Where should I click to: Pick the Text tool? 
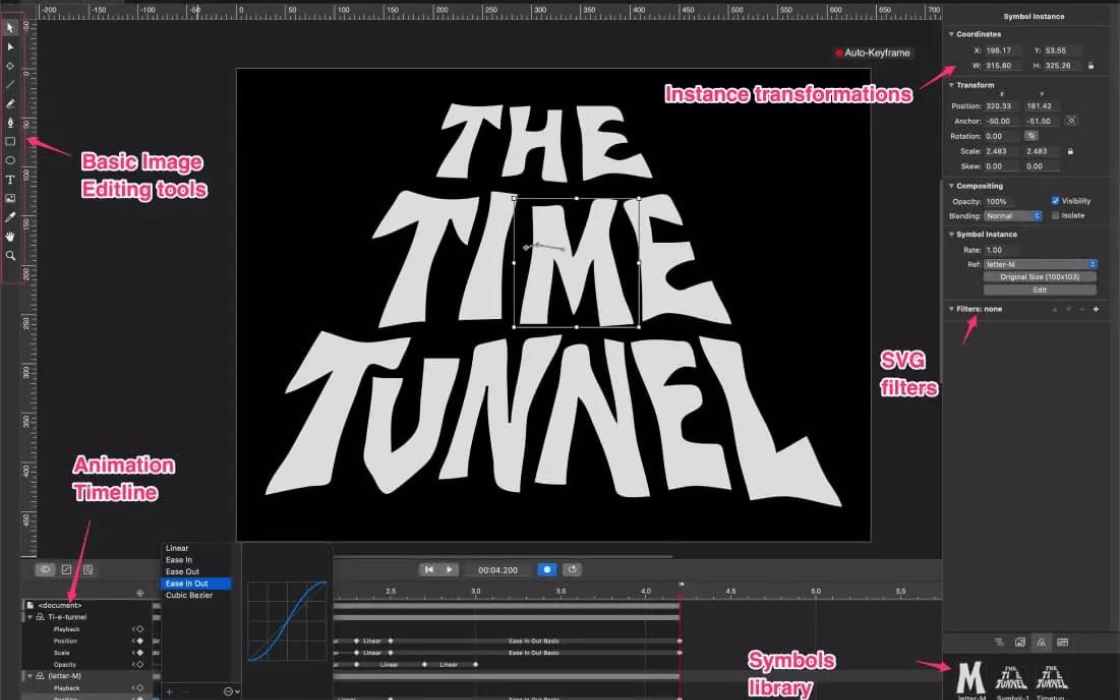coord(11,180)
